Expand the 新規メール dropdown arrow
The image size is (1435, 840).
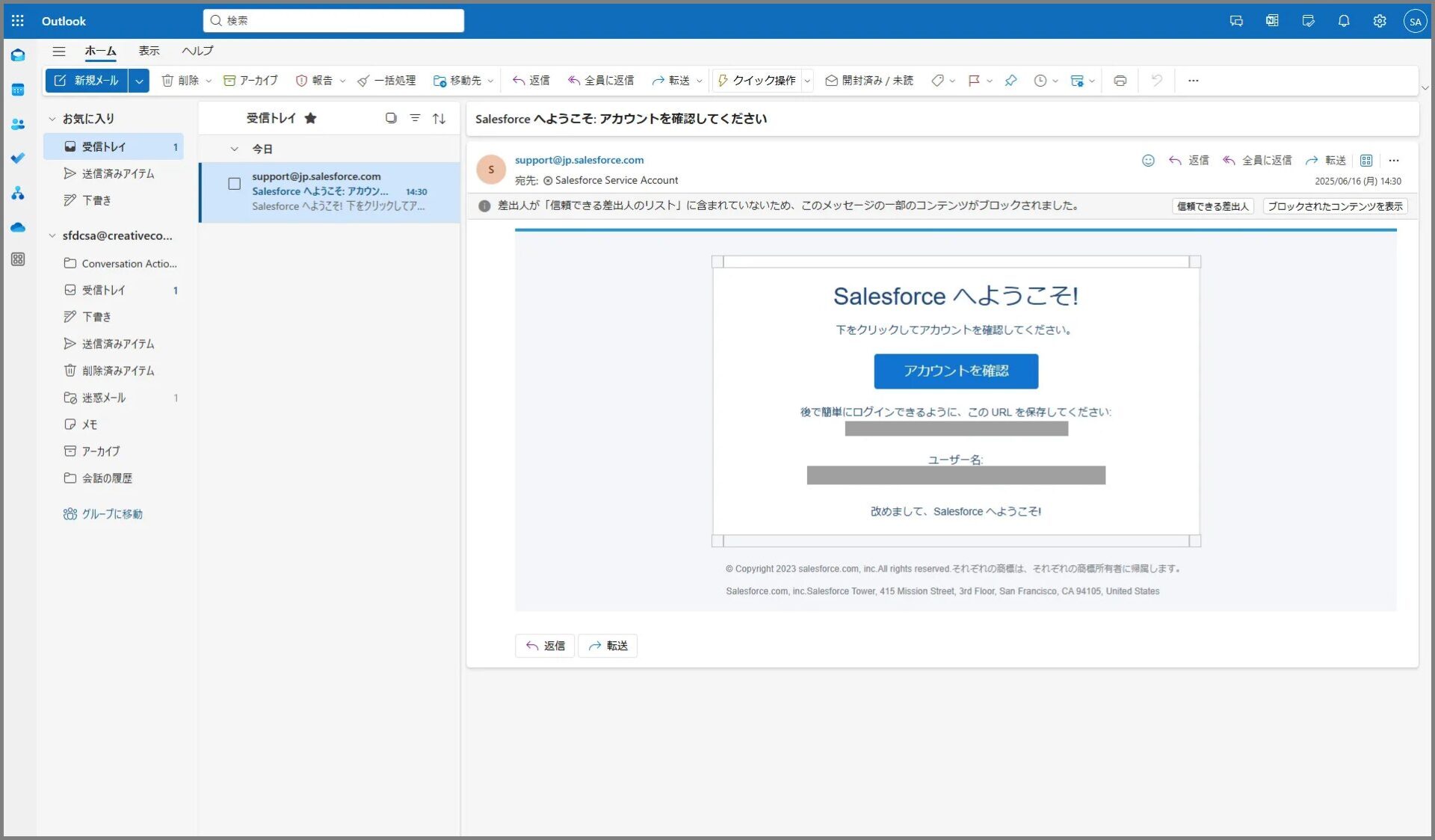click(x=139, y=81)
